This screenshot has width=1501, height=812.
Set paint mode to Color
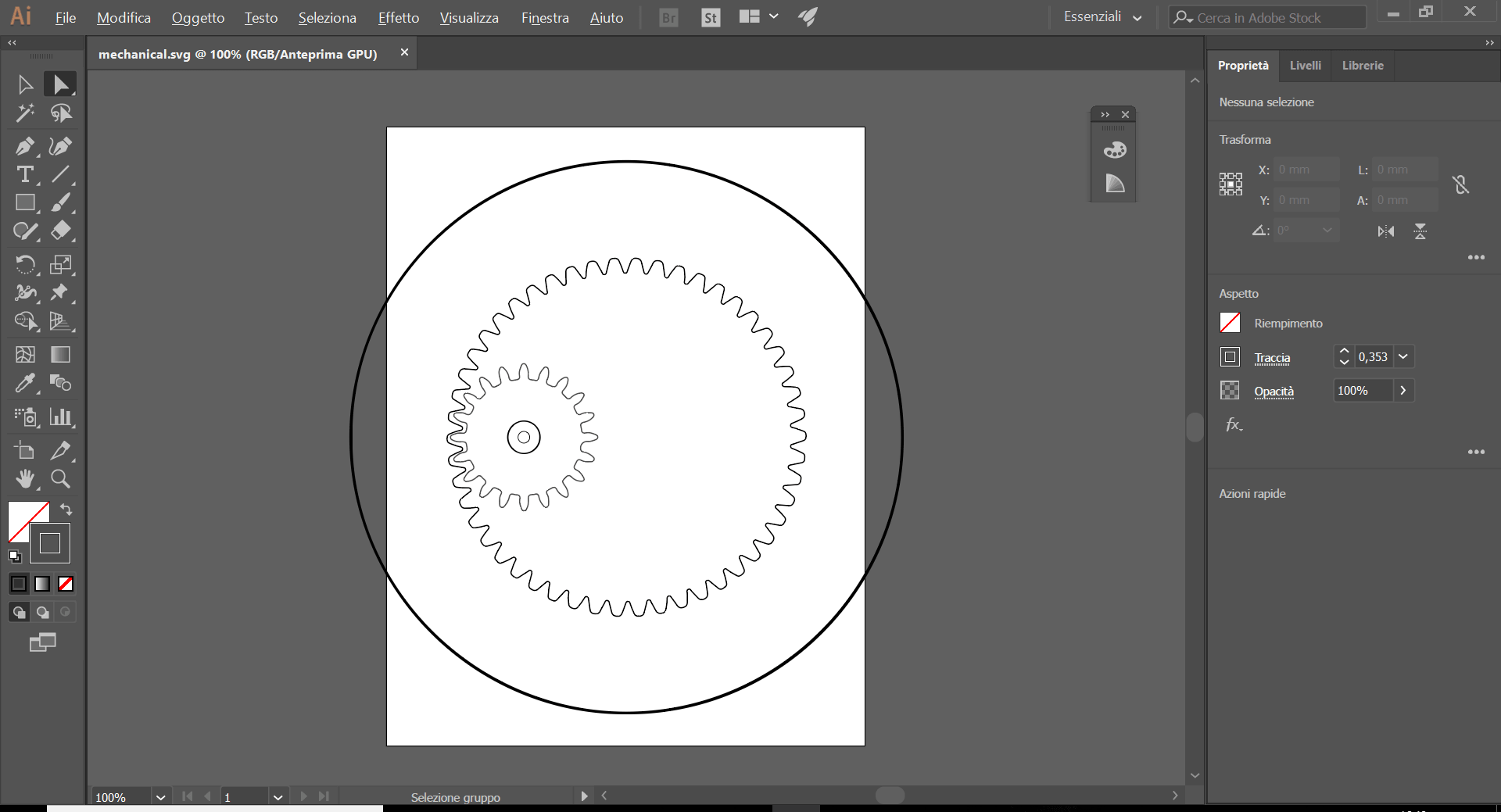tap(19, 584)
